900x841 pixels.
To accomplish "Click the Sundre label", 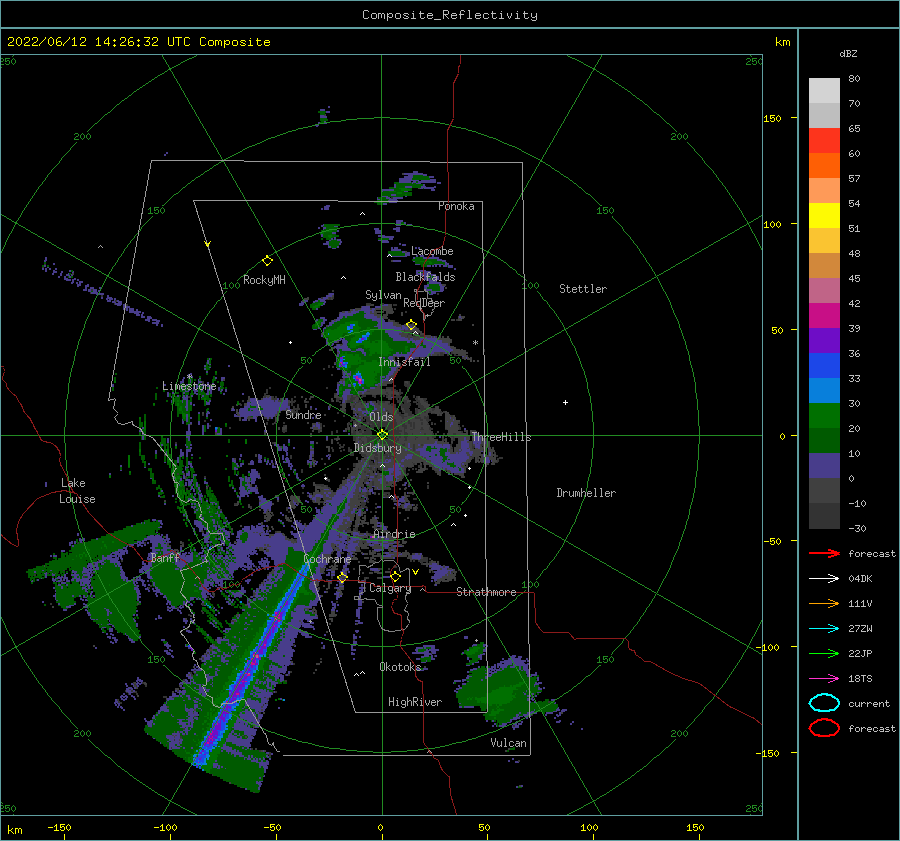I will pos(304,415).
